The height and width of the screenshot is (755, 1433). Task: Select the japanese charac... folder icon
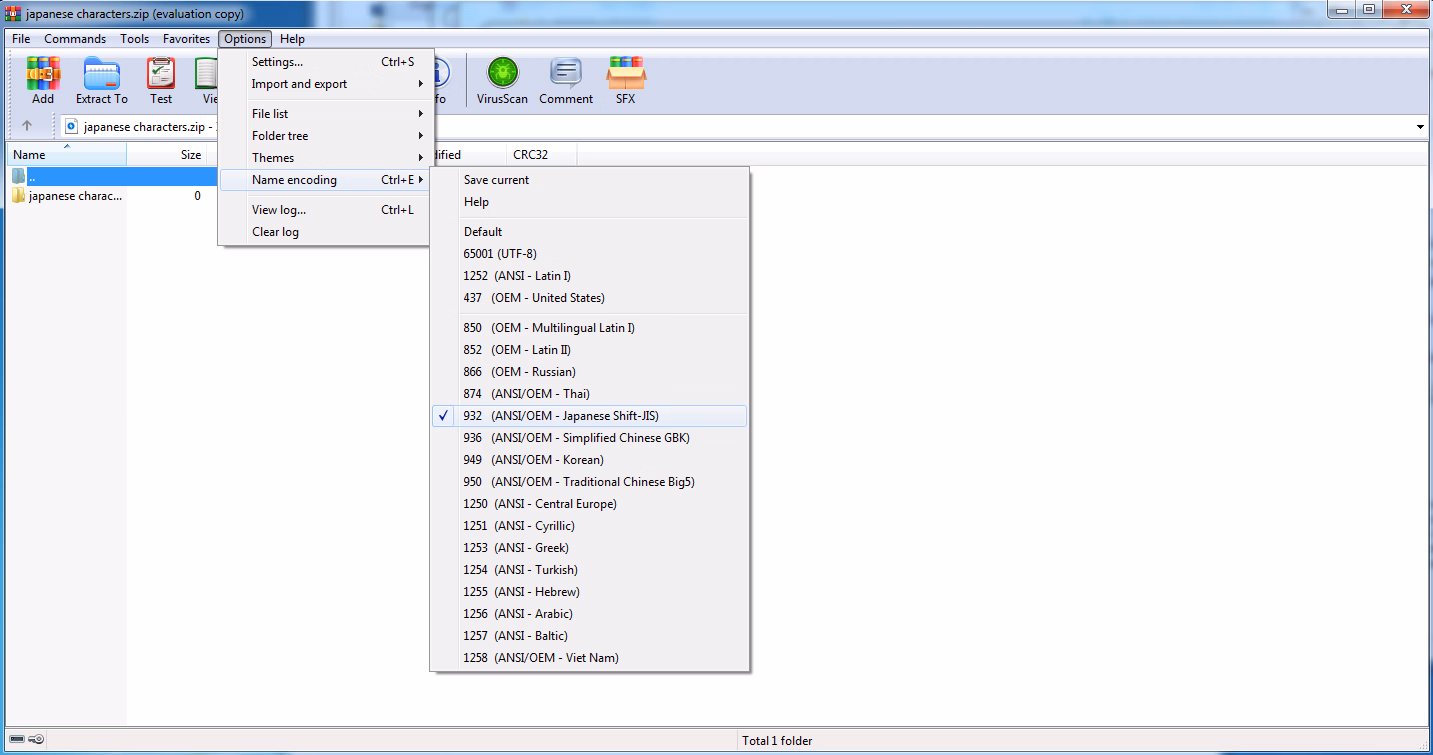(x=18, y=196)
